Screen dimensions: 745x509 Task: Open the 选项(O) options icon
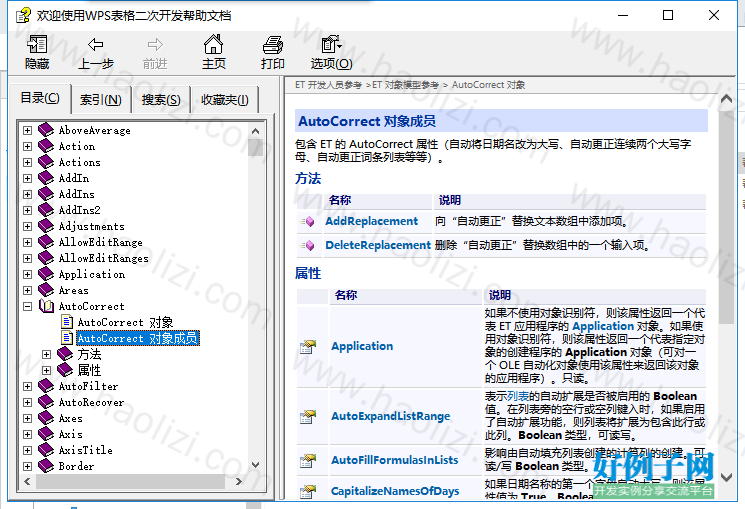(x=331, y=44)
